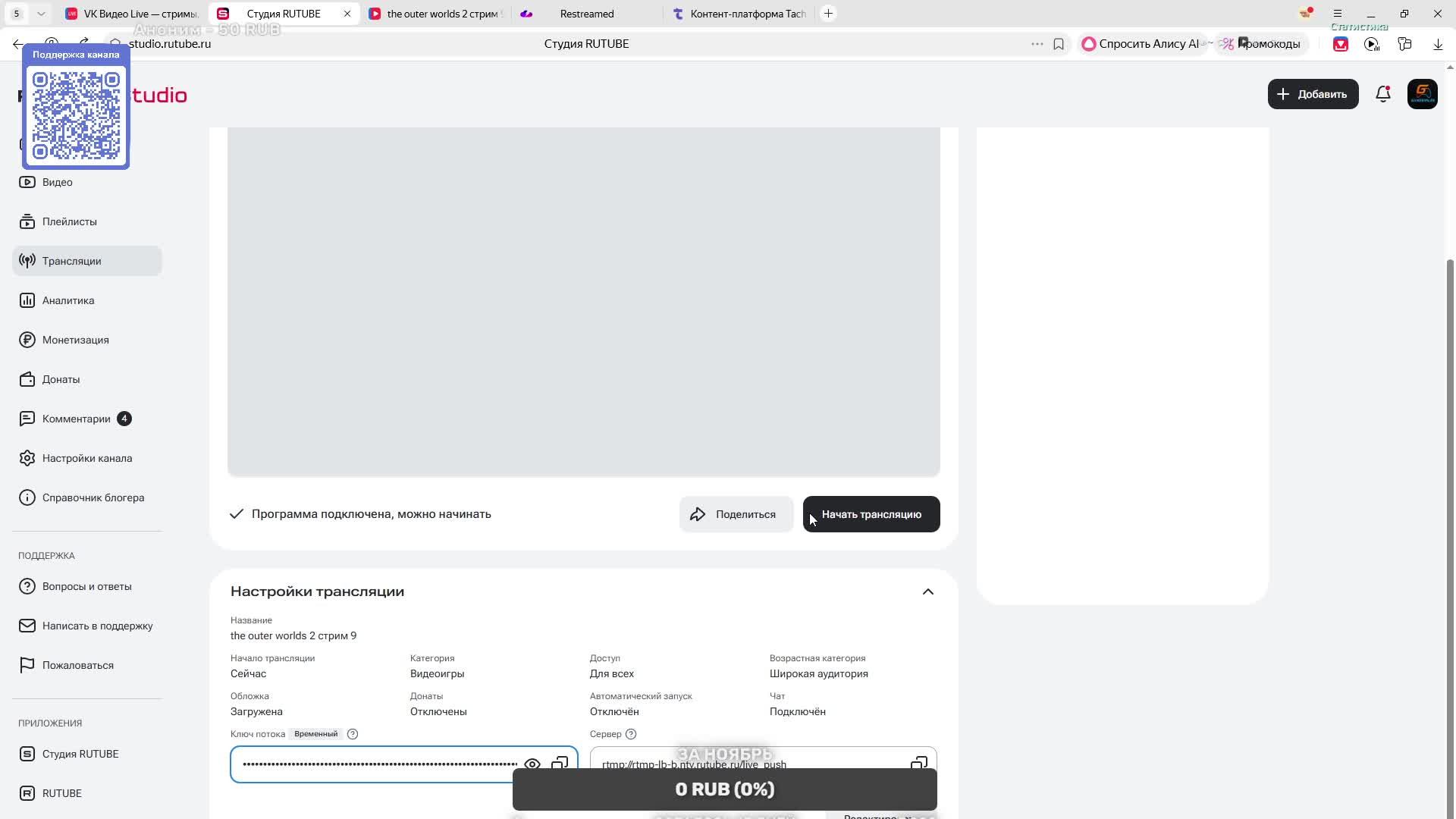This screenshot has width=1456, height=819.
Task: Open Монетизация section in sidebar
Action: [75, 340]
